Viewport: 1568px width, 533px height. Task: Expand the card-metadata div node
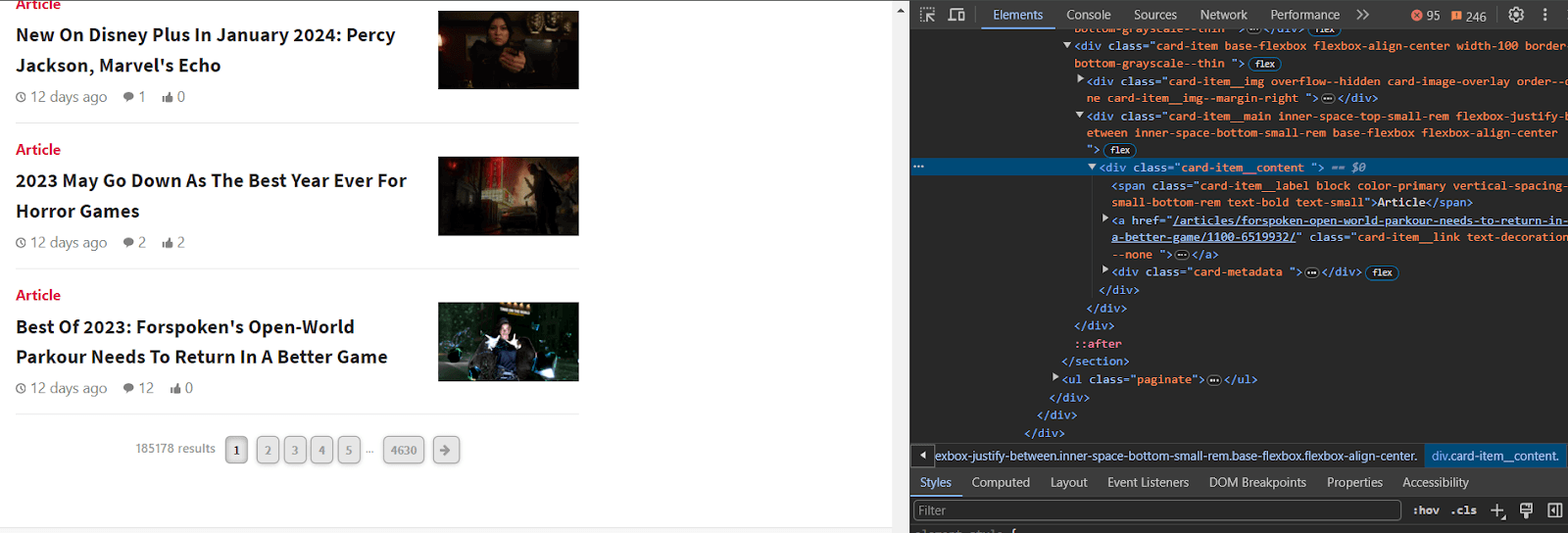tap(1105, 270)
